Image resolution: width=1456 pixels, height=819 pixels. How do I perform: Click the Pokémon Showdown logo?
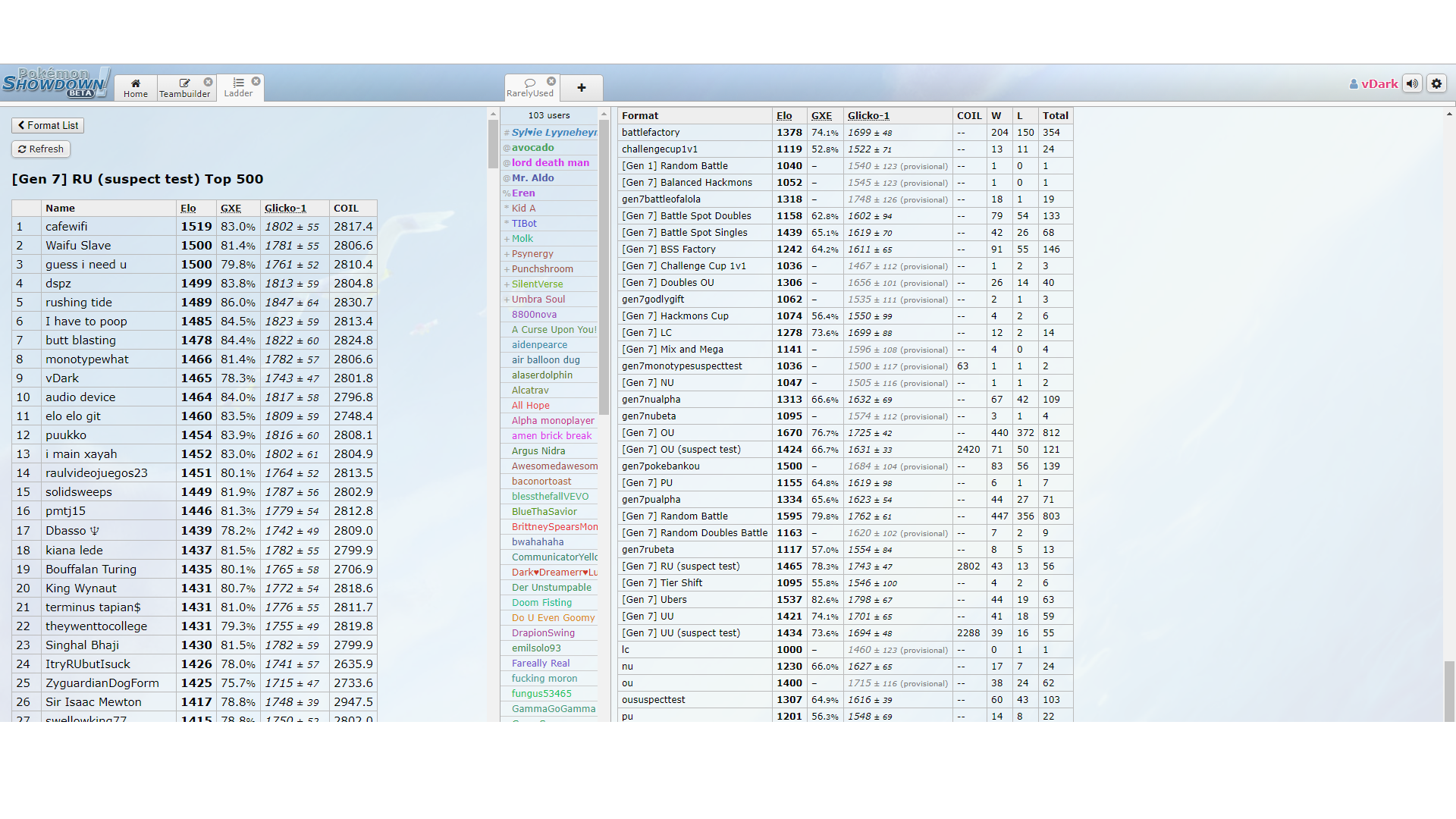click(x=55, y=83)
